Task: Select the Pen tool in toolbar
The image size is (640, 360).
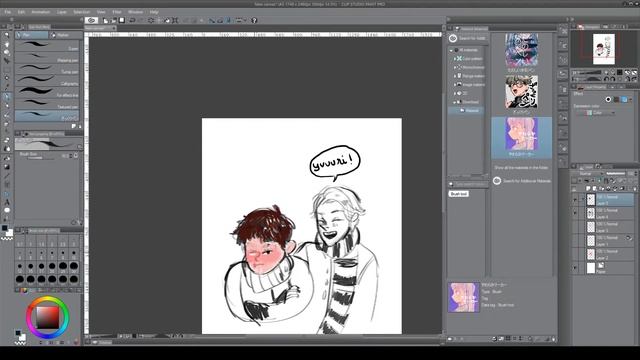Action: 7,97
